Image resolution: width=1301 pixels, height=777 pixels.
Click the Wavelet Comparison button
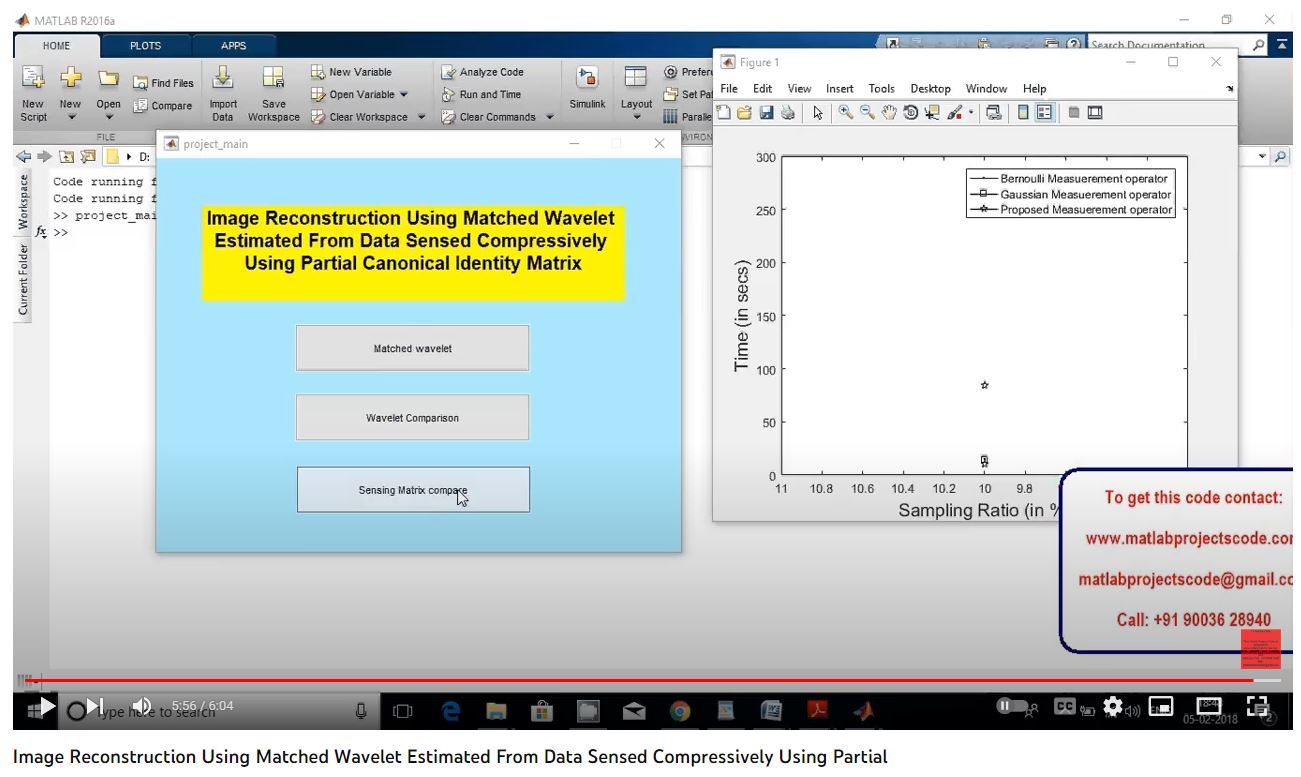coord(412,418)
